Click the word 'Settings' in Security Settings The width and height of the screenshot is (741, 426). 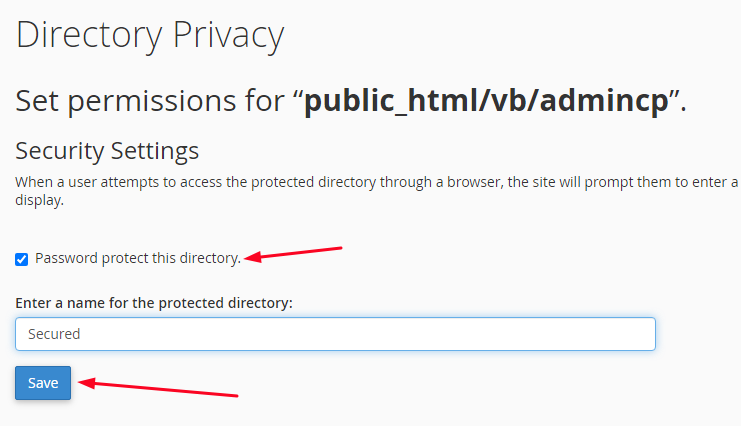click(x=154, y=151)
